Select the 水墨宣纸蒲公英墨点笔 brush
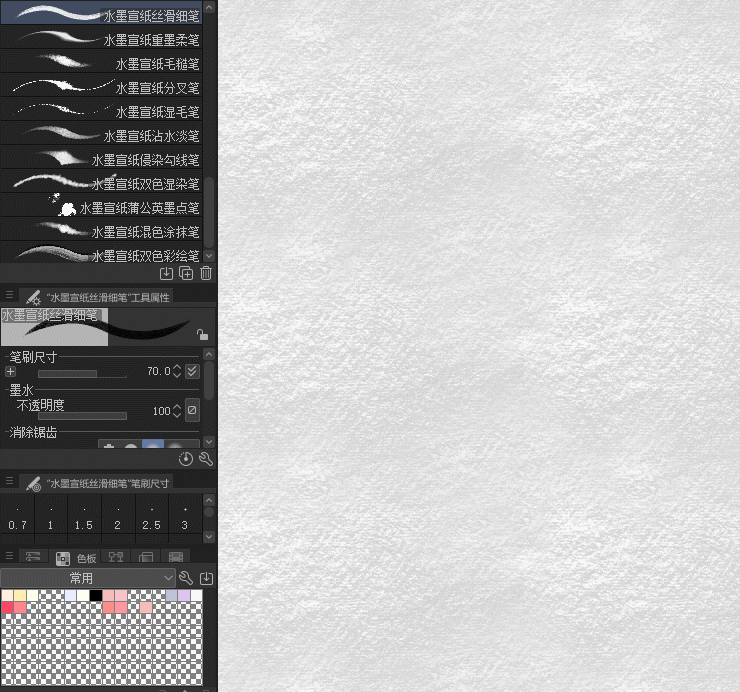 point(101,206)
